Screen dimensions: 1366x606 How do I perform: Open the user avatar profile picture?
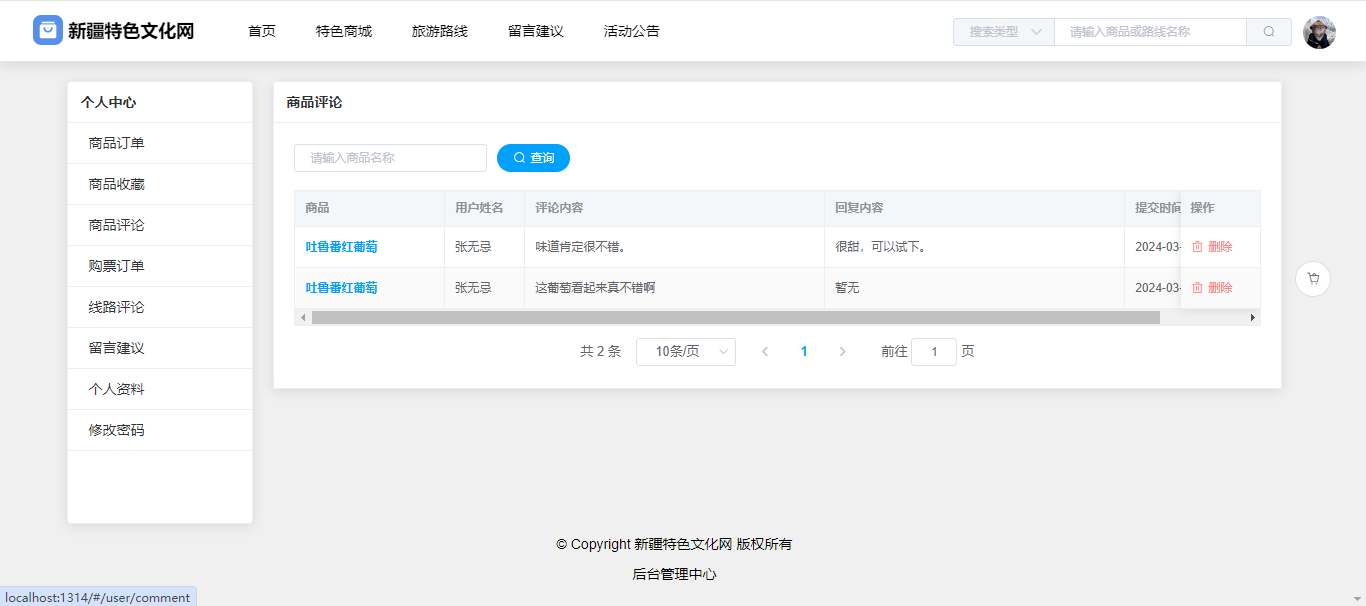pos(1319,32)
